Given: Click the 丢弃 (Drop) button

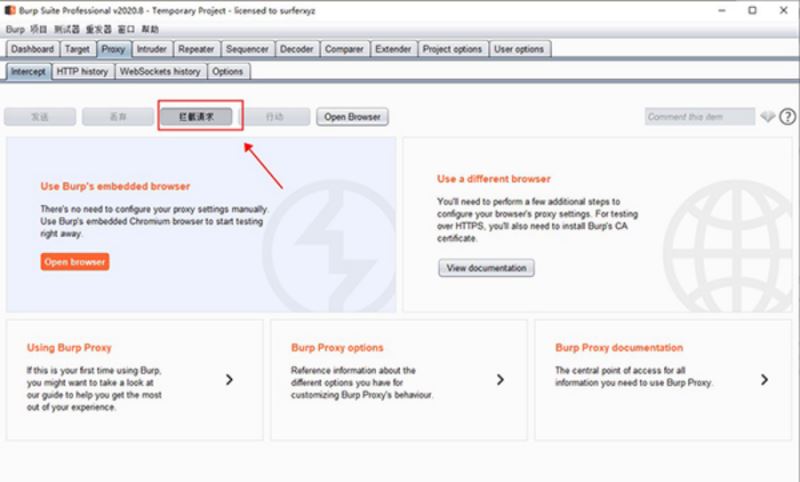Looking at the screenshot, I should point(118,117).
